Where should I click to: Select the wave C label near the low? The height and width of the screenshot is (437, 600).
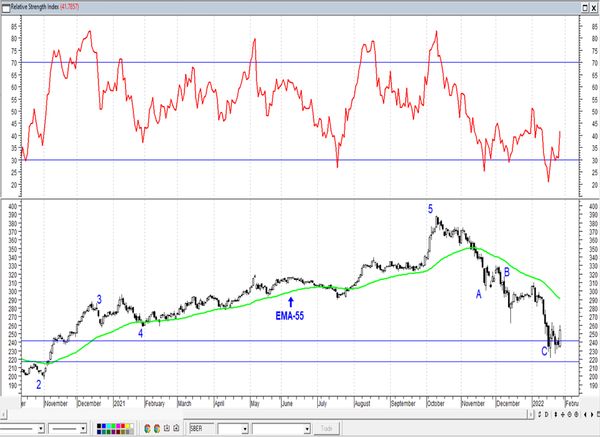[544, 351]
